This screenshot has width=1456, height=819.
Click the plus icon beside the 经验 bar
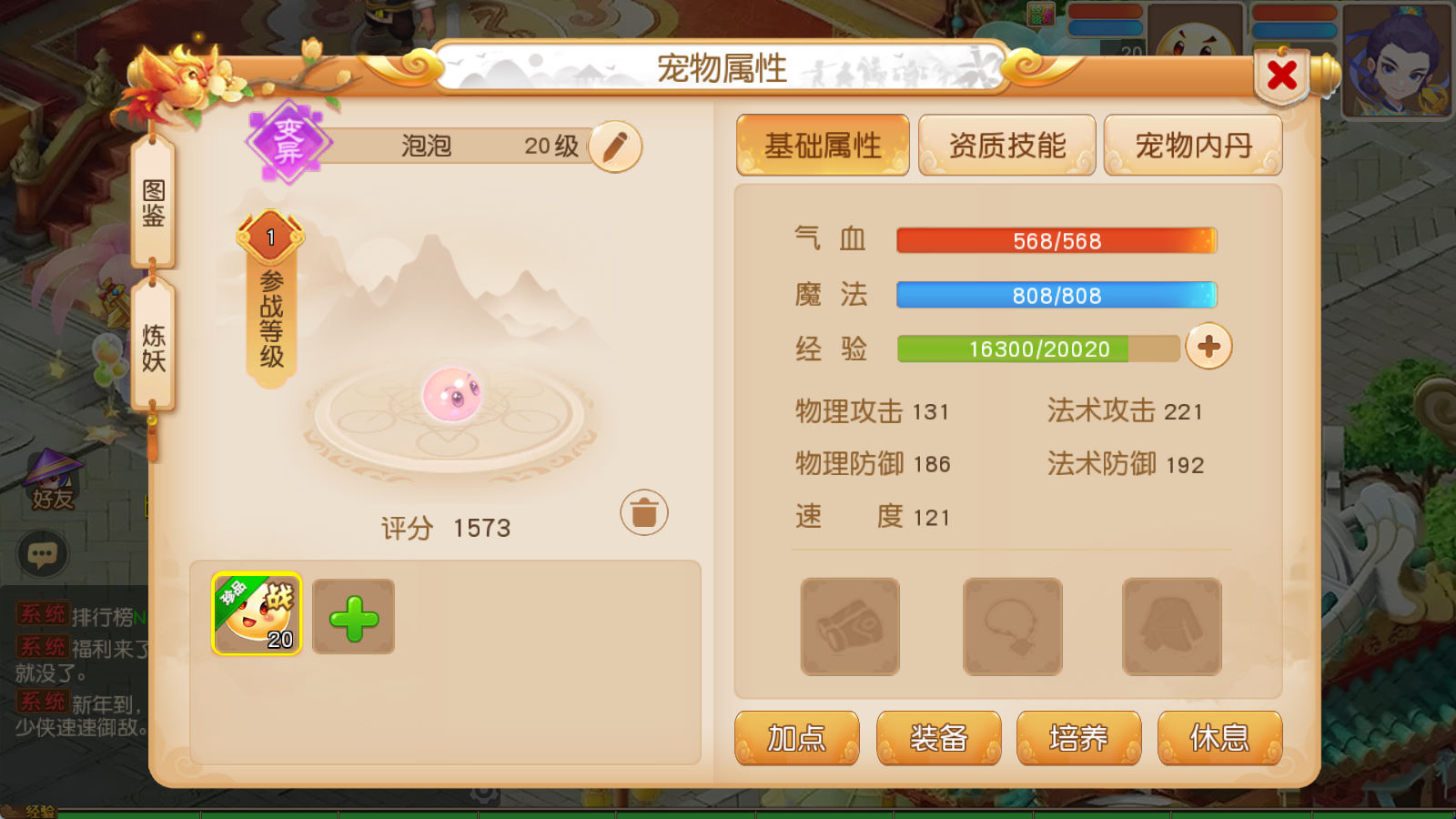tap(1208, 347)
